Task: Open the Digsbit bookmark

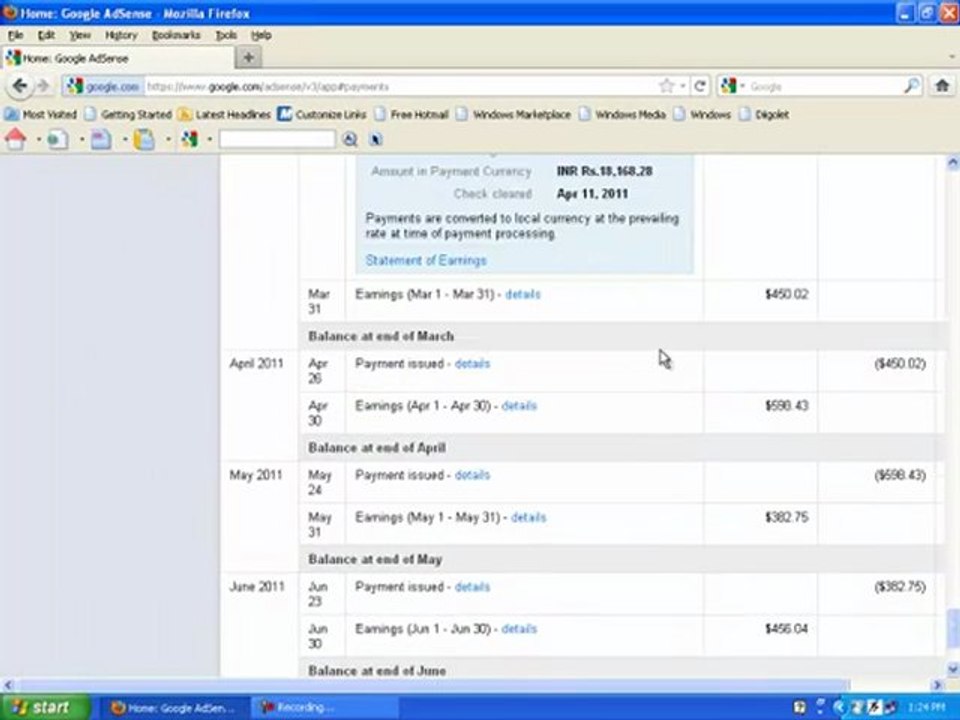Action: [765, 114]
